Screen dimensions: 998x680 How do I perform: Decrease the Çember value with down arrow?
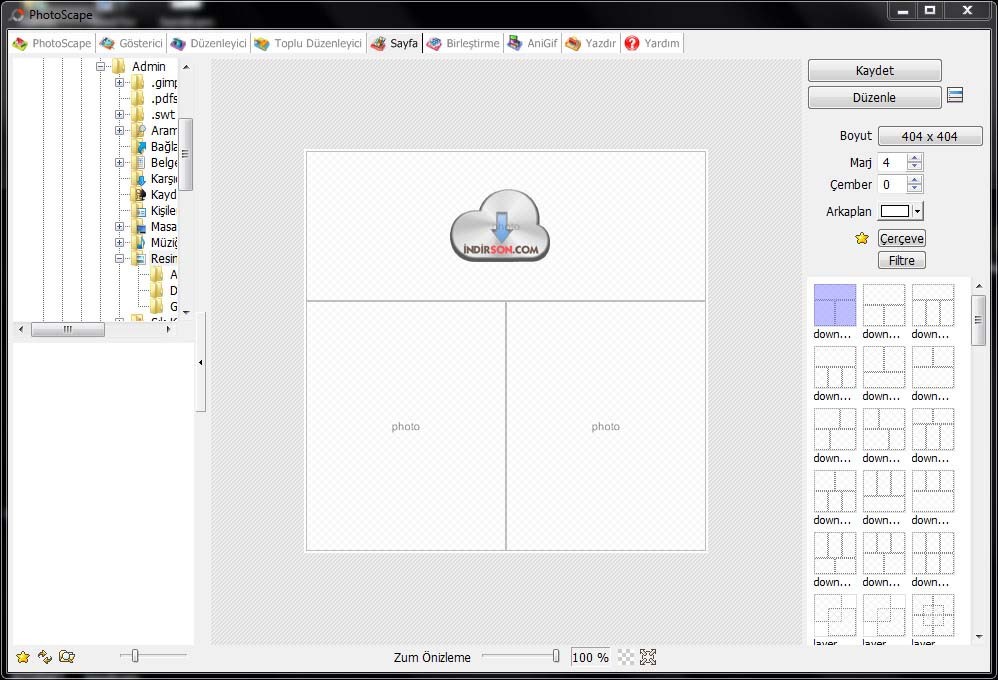[915, 188]
